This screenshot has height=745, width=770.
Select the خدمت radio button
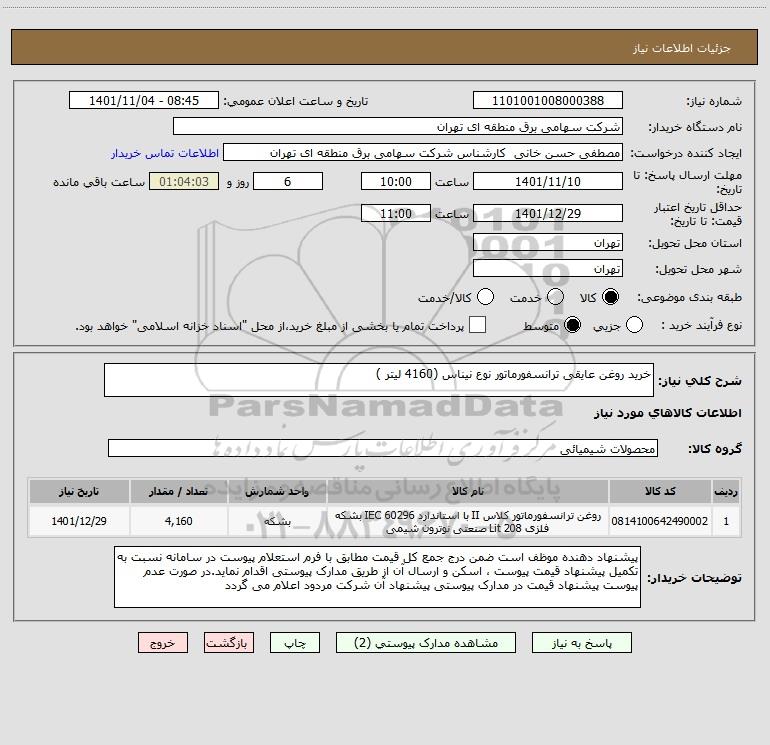coord(555,297)
